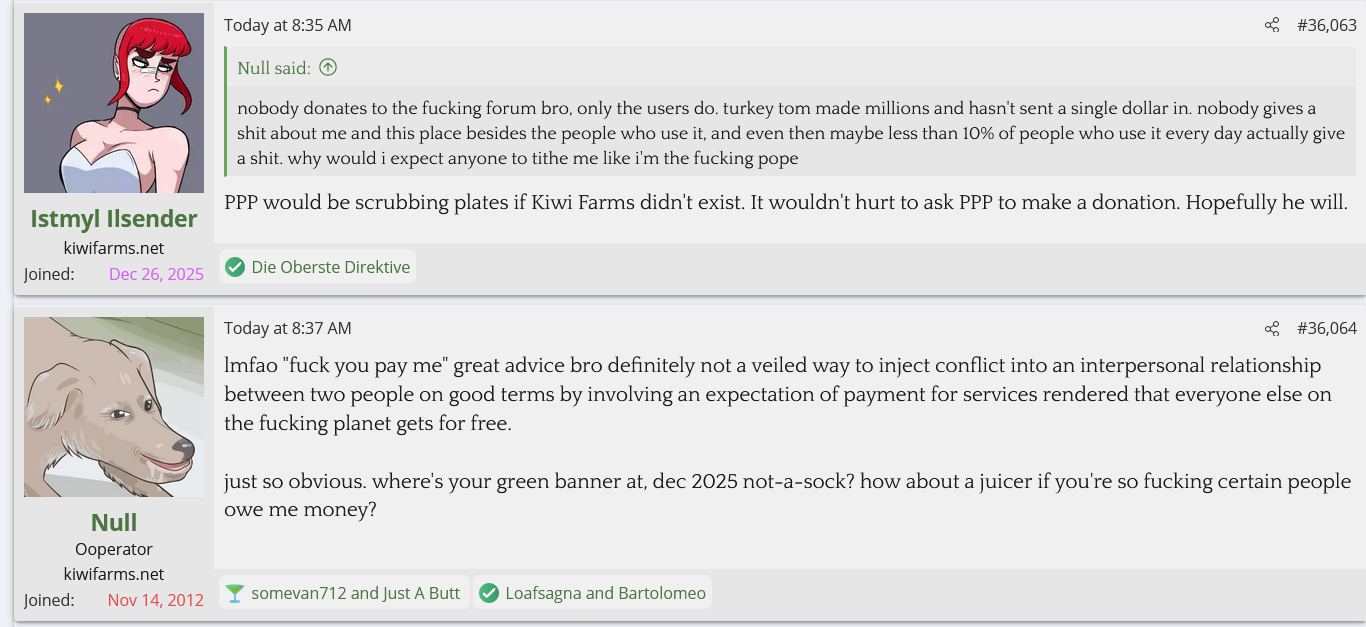Jump to quoted Null post via arrow icon
This screenshot has width=1366, height=627.
(x=328, y=68)
